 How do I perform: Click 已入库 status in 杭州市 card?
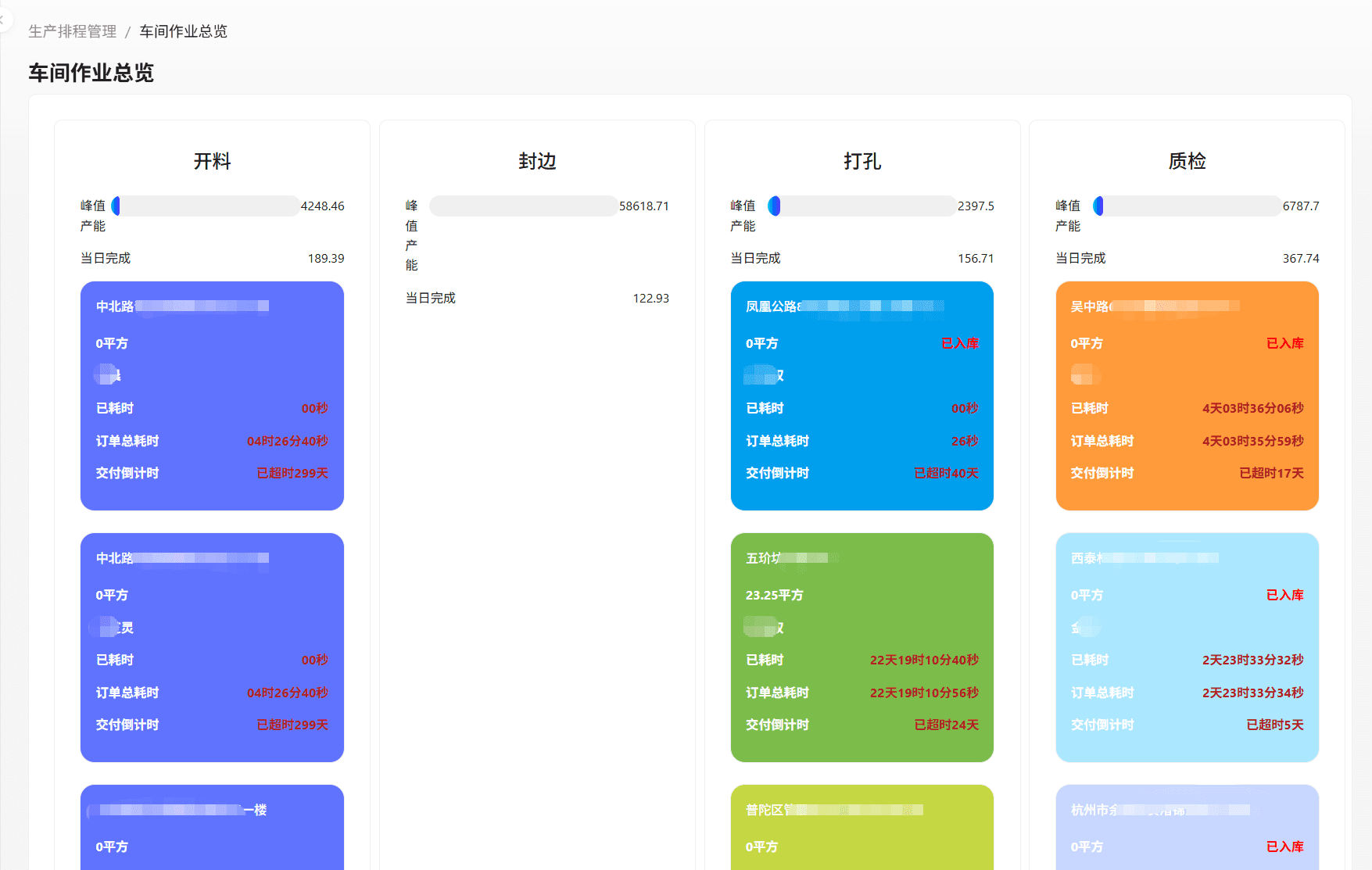(1285, 847)
